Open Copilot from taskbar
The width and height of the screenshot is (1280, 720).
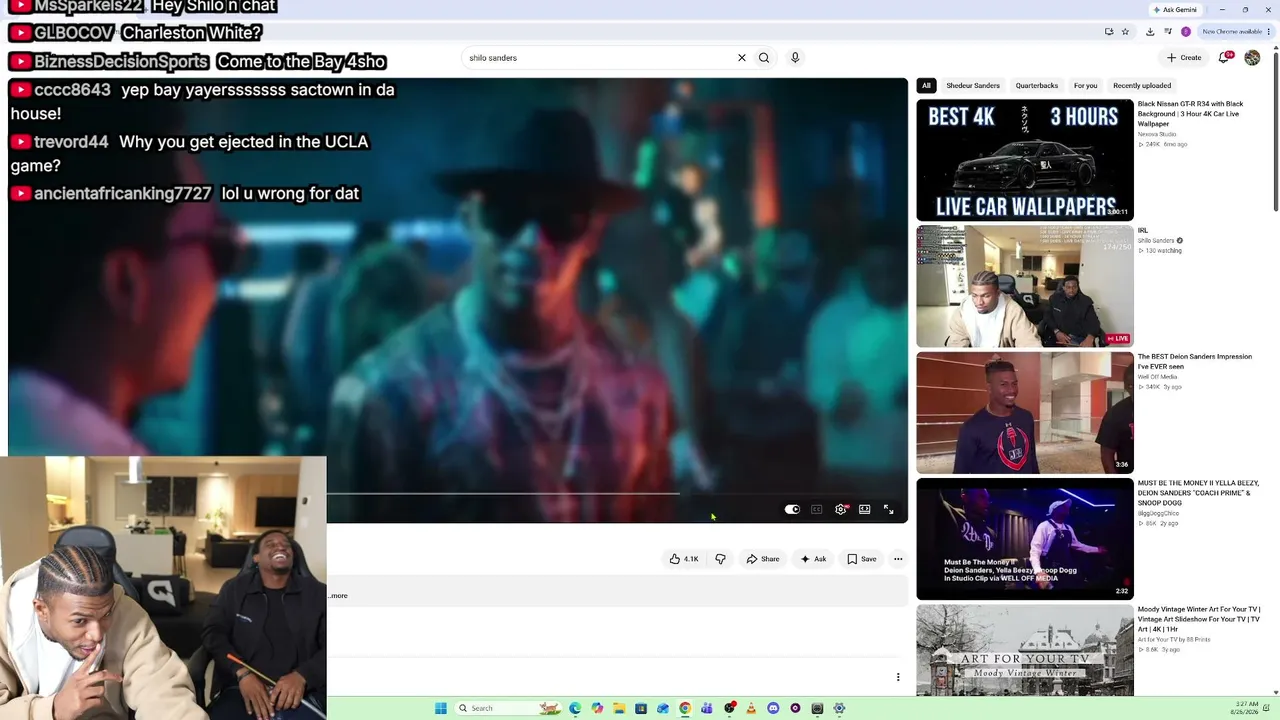pyautogui.click(x=597, y=708)
